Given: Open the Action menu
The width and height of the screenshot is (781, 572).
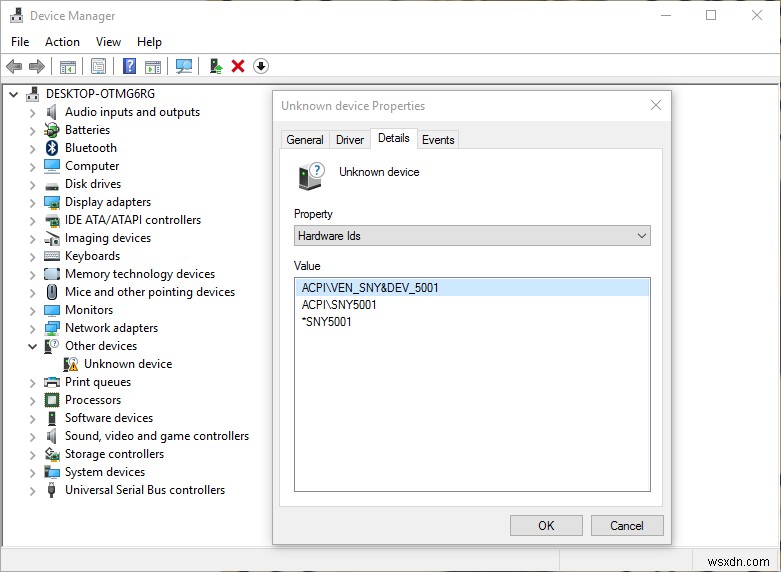Looking at the screenshot, I should point(62,42).
